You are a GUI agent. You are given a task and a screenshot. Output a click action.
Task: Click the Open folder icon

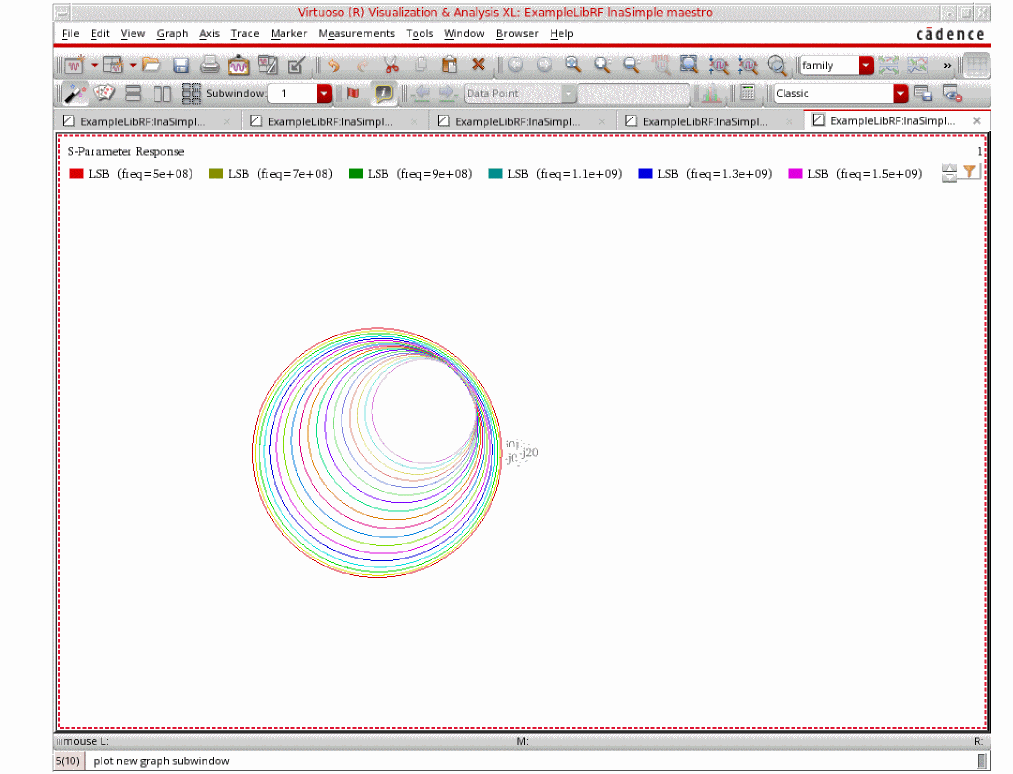(x=152, y=65)
